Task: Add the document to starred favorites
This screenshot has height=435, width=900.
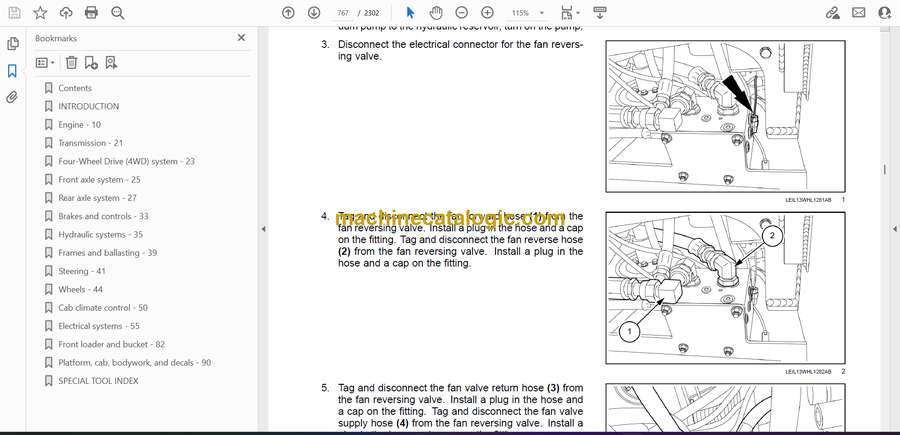Action: tap(40, 13)
